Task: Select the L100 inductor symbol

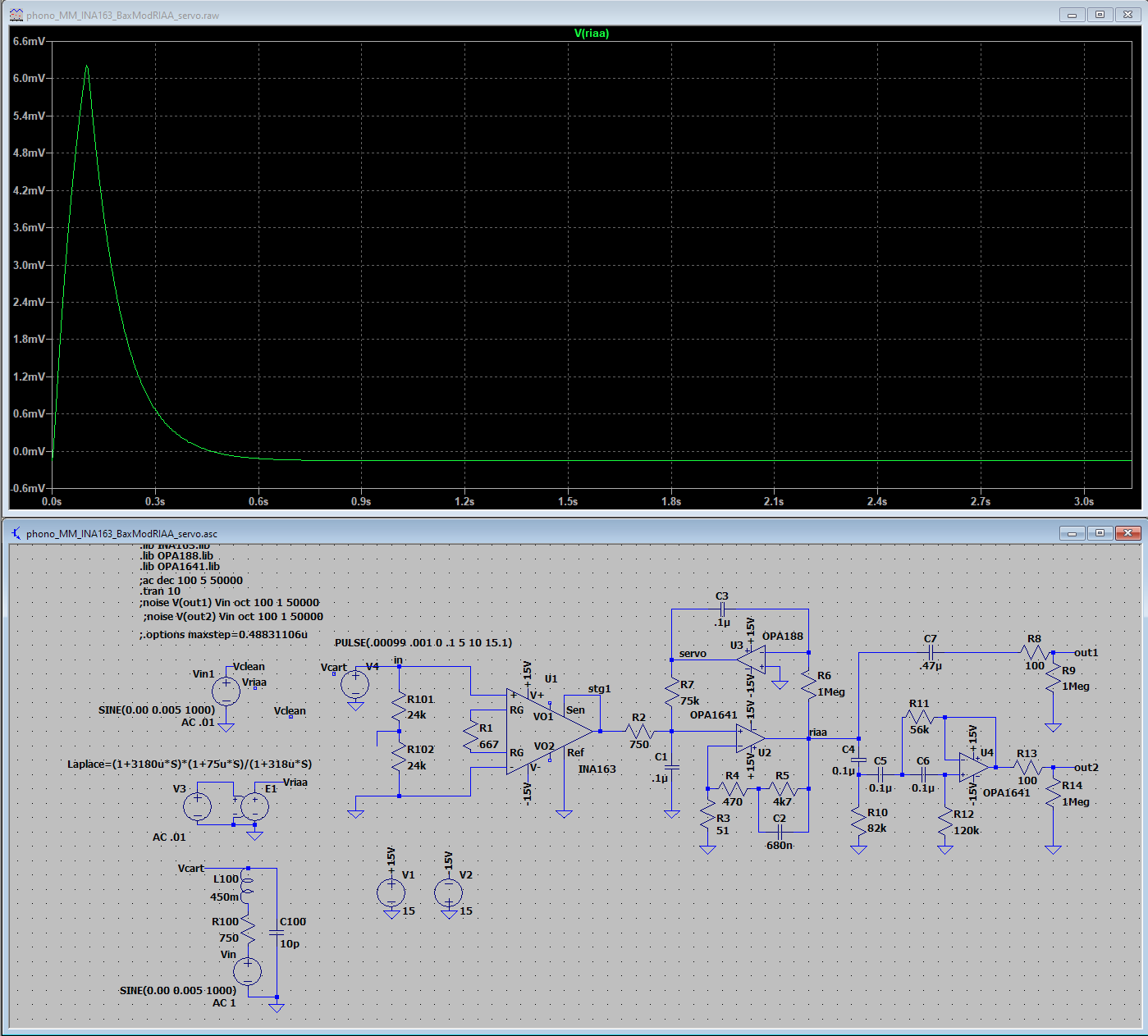Action: pos(248,886)
